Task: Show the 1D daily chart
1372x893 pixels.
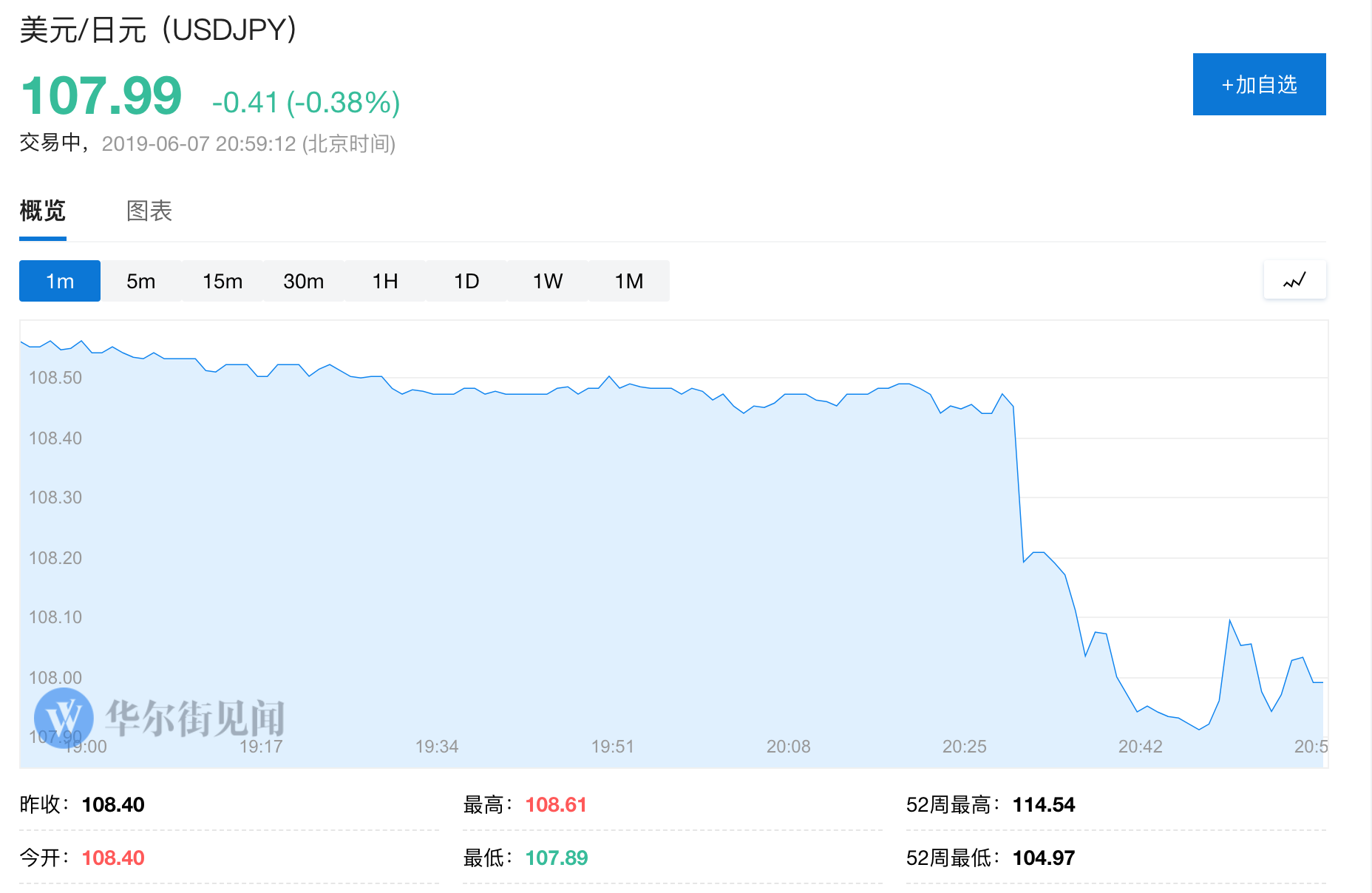Action: (466, 281)
